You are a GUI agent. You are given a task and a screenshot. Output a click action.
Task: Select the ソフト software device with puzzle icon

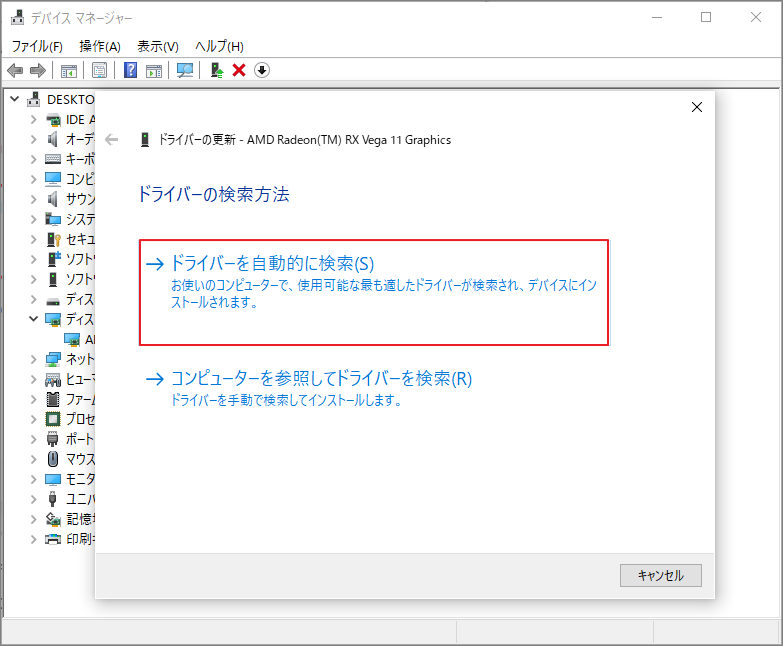click(53, 259)
